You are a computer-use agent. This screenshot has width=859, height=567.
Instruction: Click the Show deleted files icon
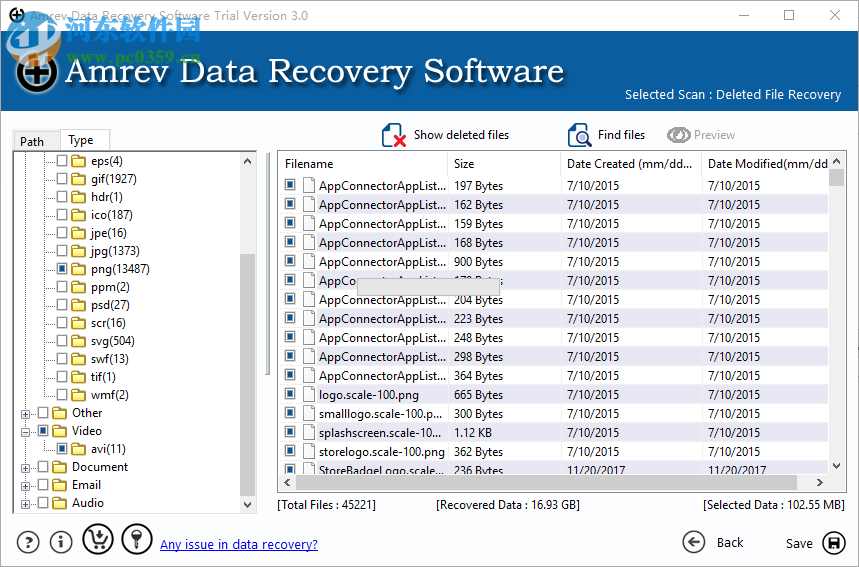(x=393, y=135)
